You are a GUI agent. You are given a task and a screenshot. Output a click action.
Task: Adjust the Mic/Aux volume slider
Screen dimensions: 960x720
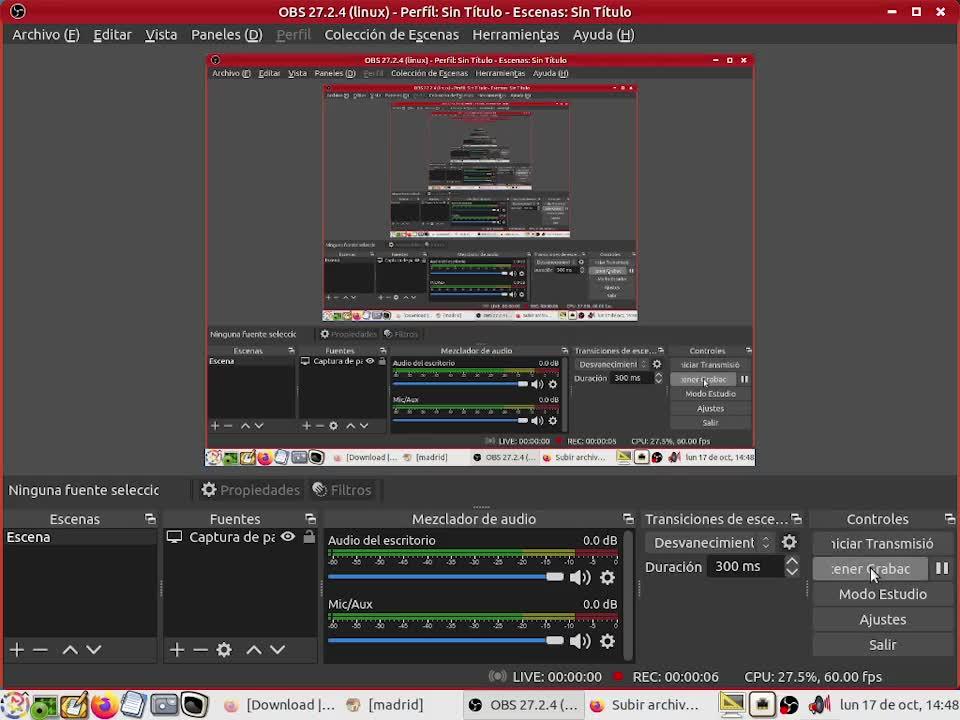click(x=445, y=640)
